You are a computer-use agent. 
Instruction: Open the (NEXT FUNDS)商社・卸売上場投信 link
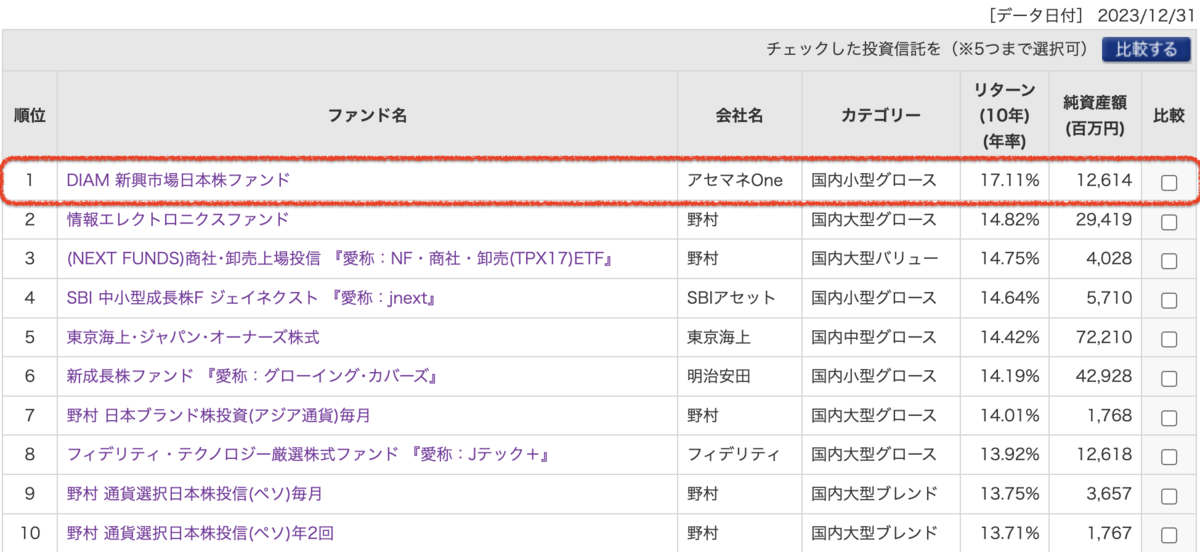coord(339,258)
